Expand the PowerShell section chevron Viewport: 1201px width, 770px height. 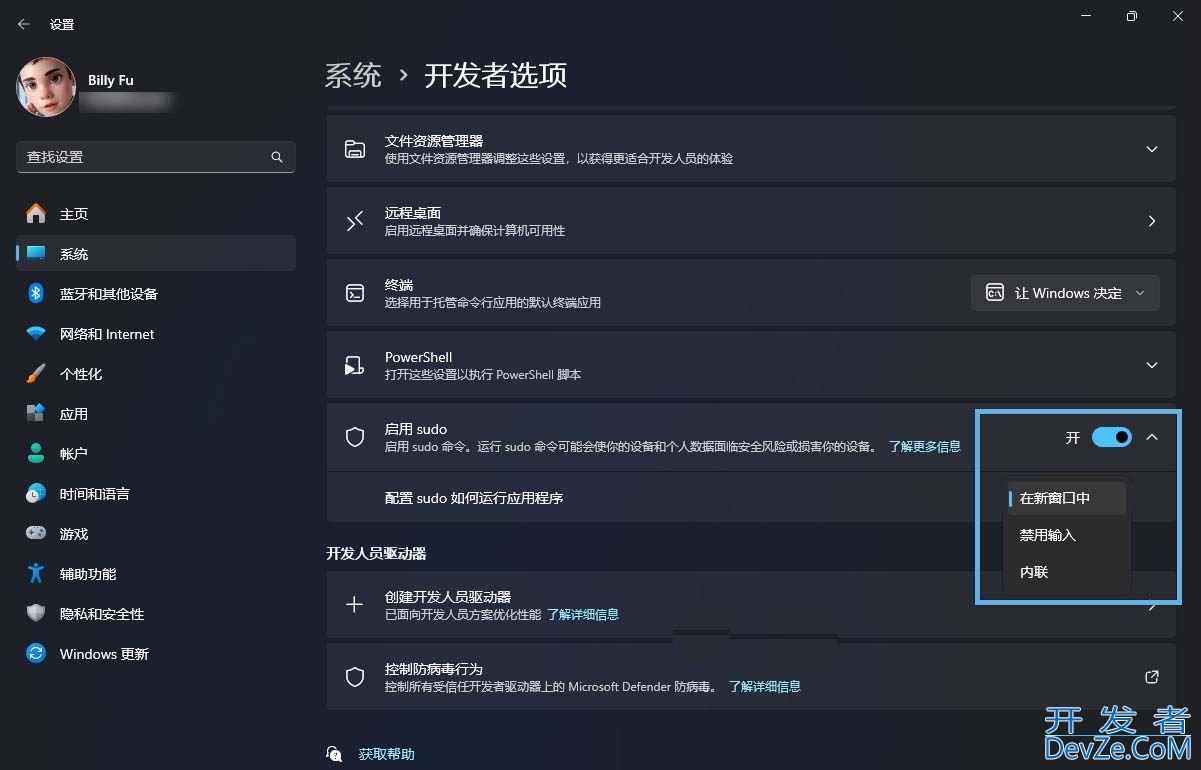(1152, 365)
